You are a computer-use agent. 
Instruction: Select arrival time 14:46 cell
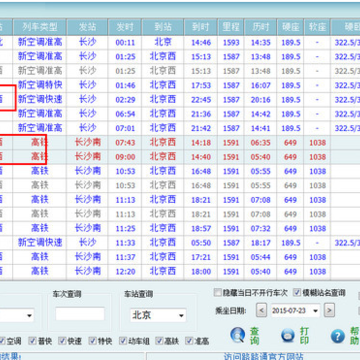click(201, 42)
